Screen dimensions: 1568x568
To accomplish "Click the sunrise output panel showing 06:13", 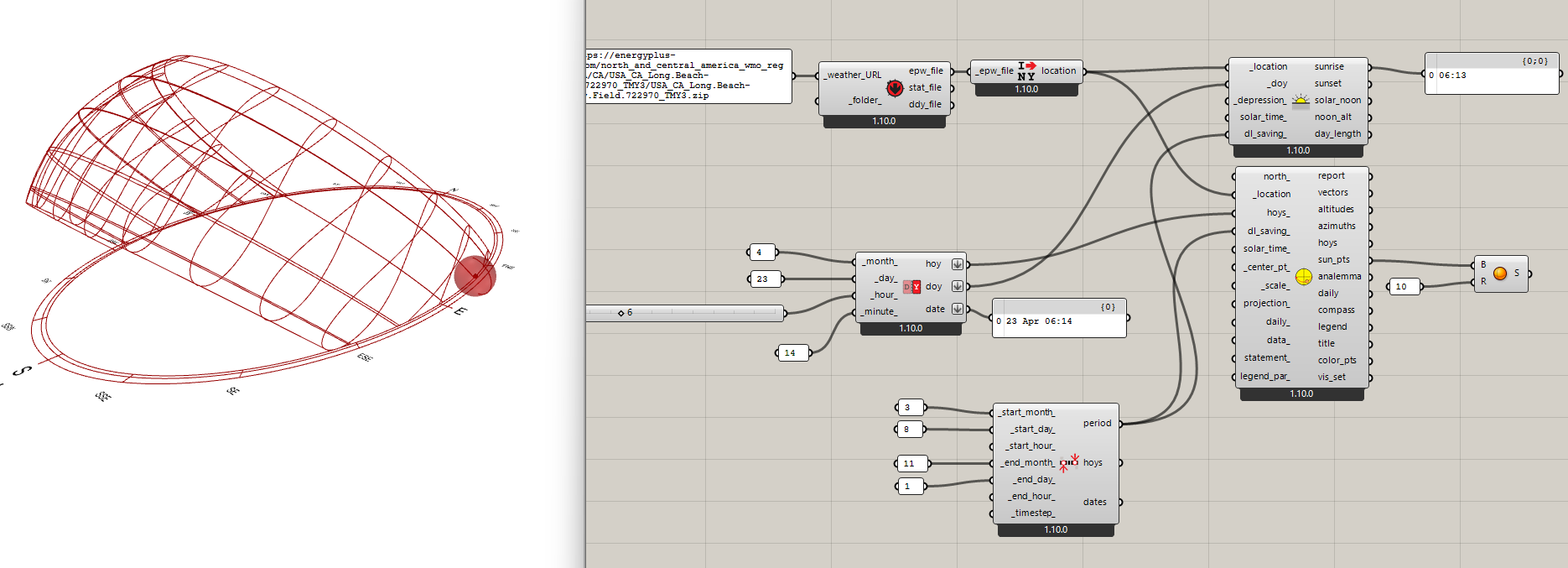I will pyautogui.click(x=1492, y=76).
